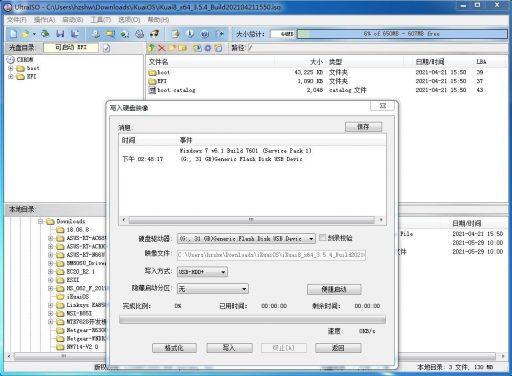
Task: Click the write progress bar
Action: click(x=252, y=320)
